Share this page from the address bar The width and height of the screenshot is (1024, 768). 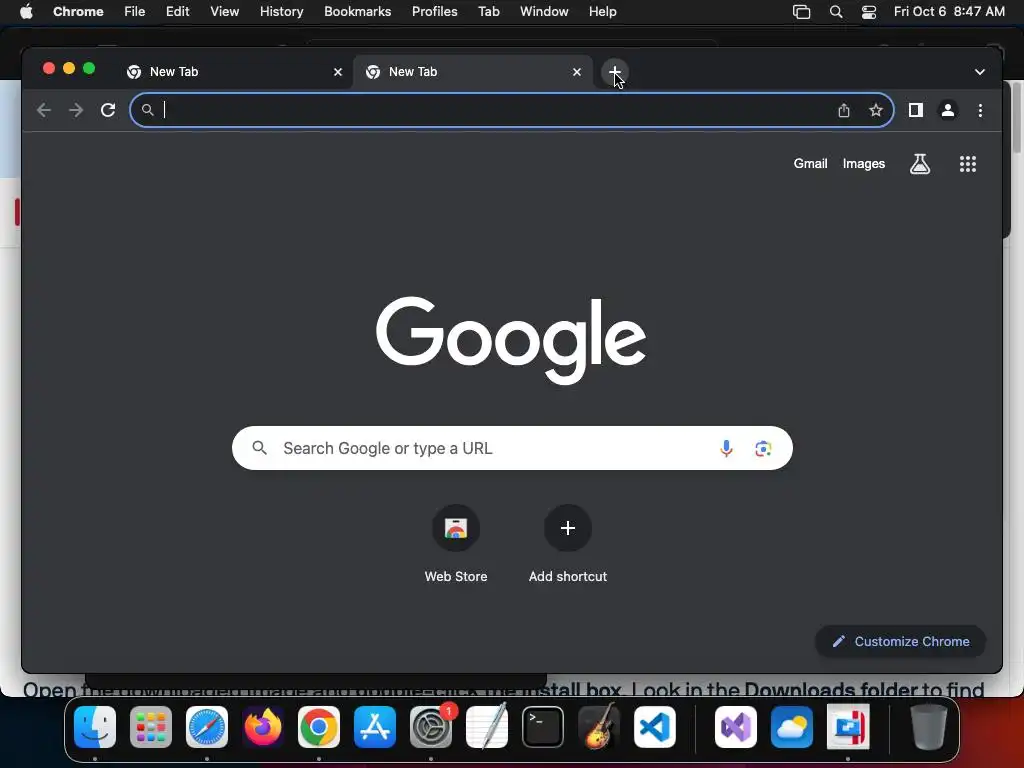coord(844,110)
